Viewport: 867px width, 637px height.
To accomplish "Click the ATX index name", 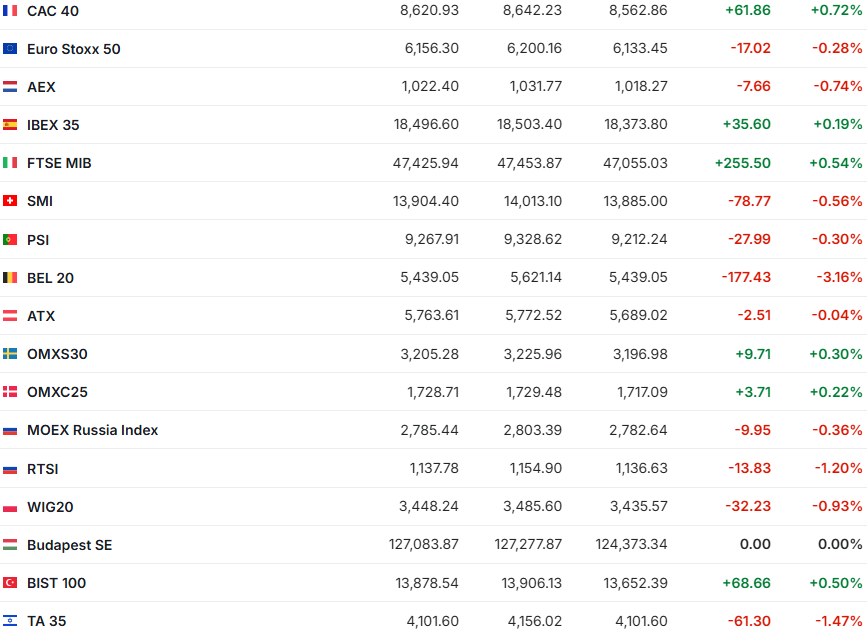I will point(41,316).
